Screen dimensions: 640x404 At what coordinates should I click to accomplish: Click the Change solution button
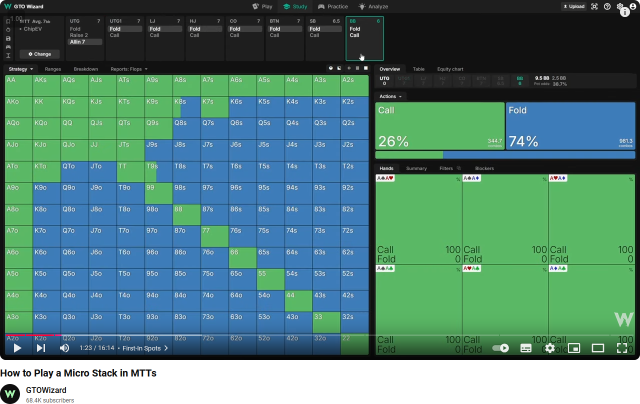pos(40,54)
